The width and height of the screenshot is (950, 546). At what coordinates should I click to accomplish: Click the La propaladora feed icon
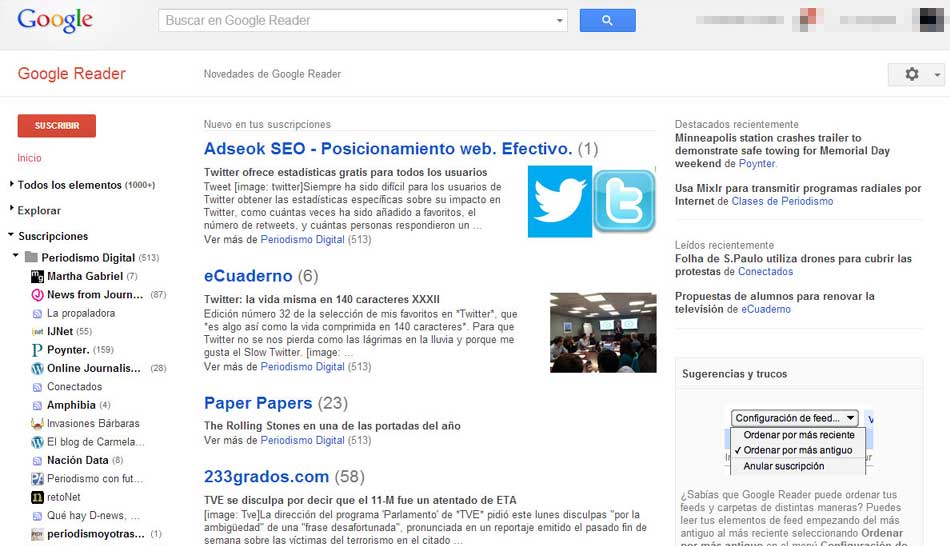[x=37, y=314]
